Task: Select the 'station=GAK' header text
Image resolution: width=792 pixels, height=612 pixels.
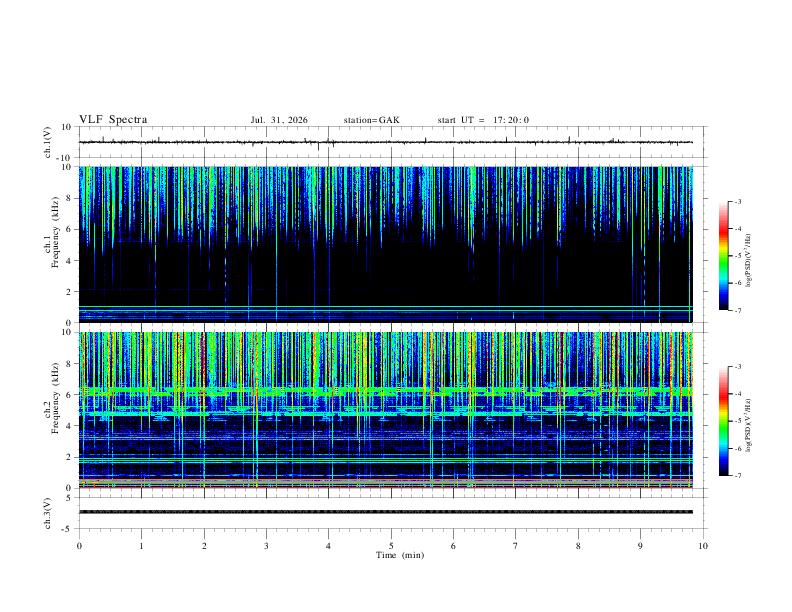Action: [372, 120]
